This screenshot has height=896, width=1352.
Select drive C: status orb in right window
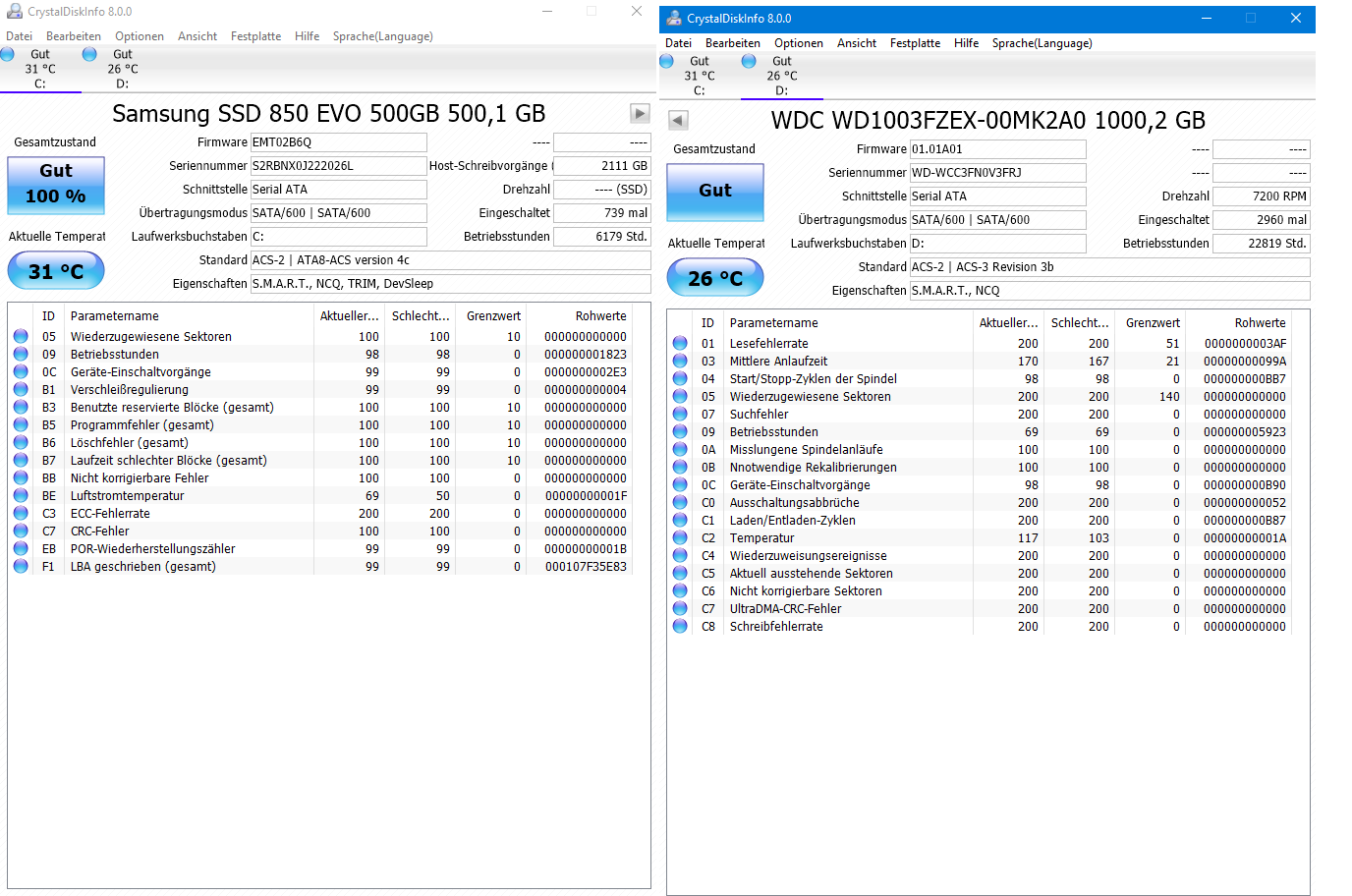pos(667,61)
